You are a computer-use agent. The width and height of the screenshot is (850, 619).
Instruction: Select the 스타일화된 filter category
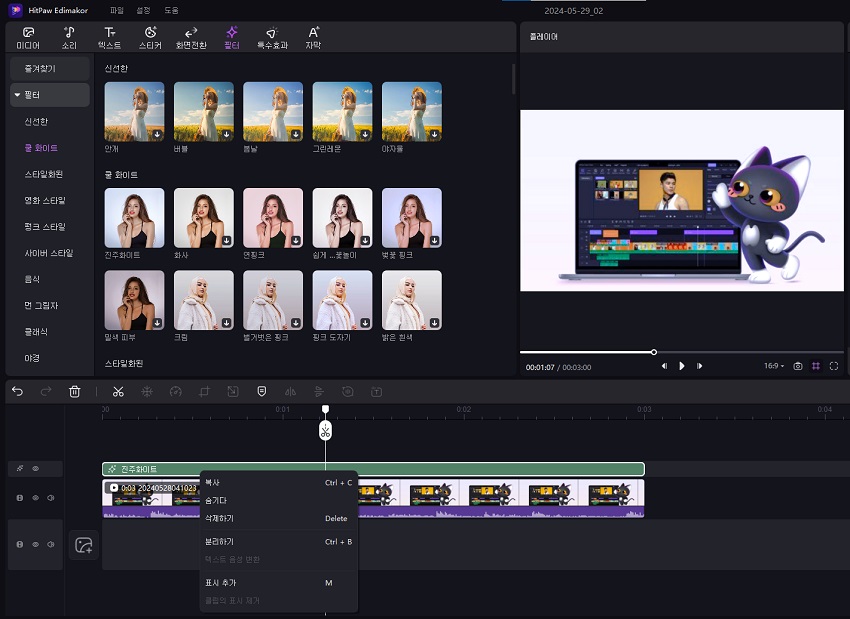[43, 174]
